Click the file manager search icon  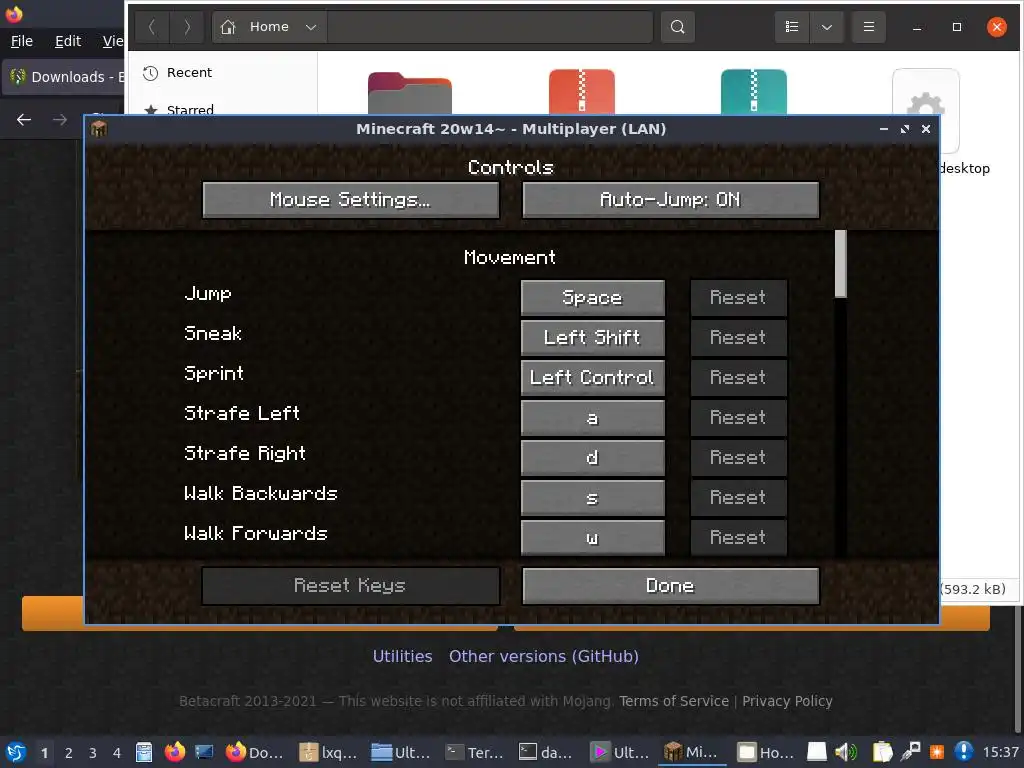coord(677,27)
